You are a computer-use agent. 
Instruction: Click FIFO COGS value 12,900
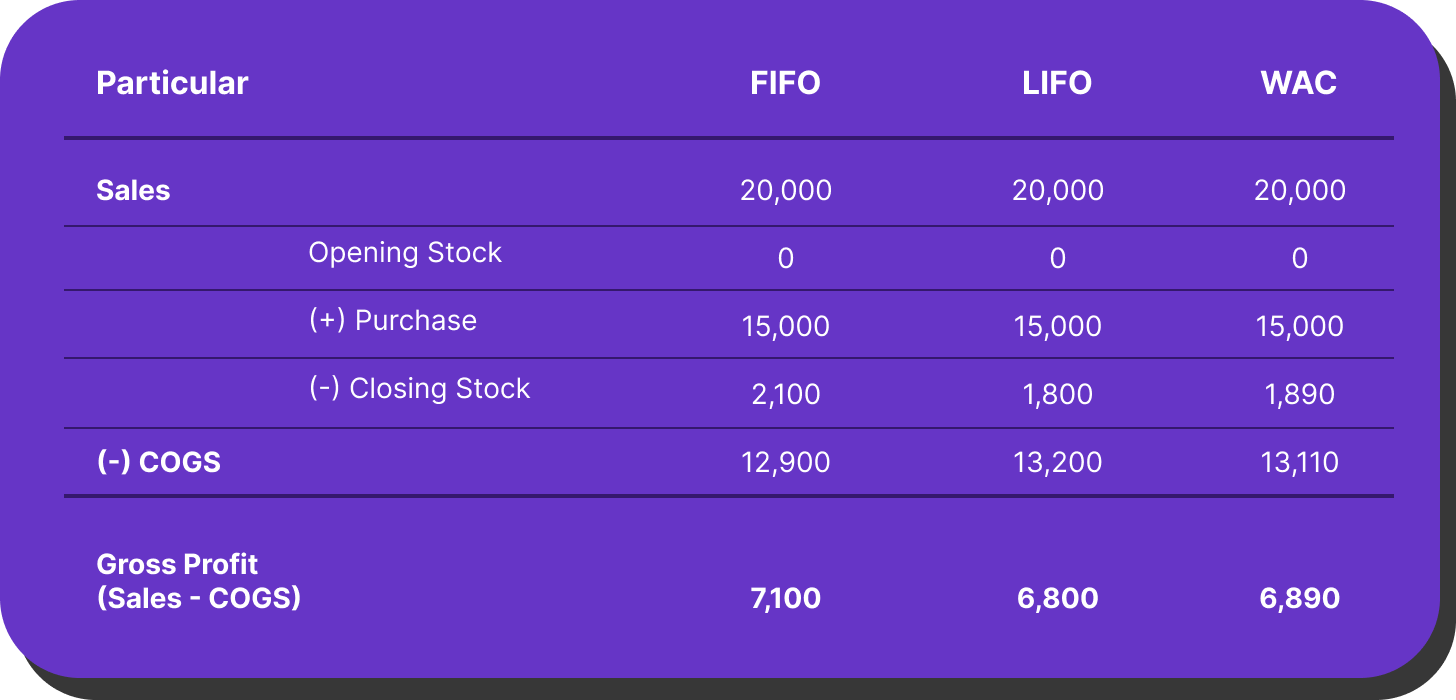tap(785, 462)
